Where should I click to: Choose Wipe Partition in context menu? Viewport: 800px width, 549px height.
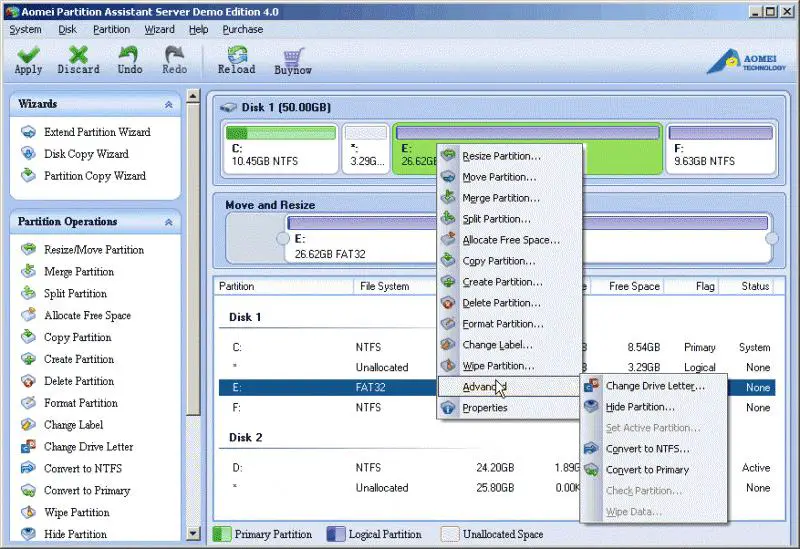coord(510,365)
